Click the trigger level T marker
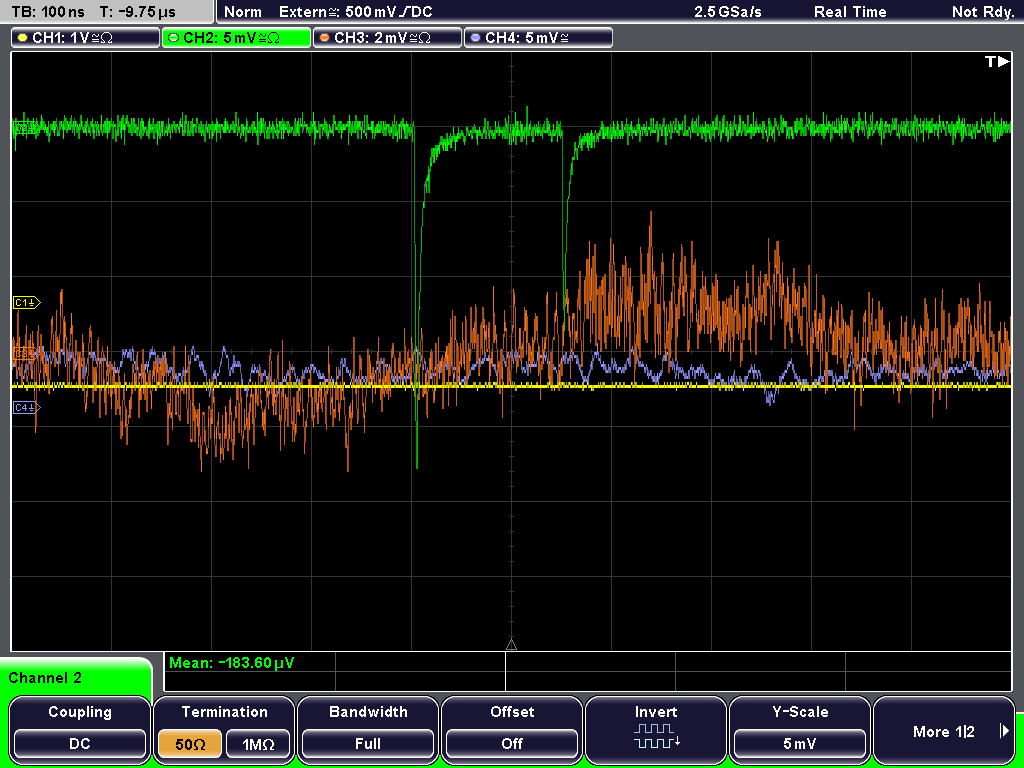The width and height of the screenshot is (1024, 768). [x=997, y=61]
